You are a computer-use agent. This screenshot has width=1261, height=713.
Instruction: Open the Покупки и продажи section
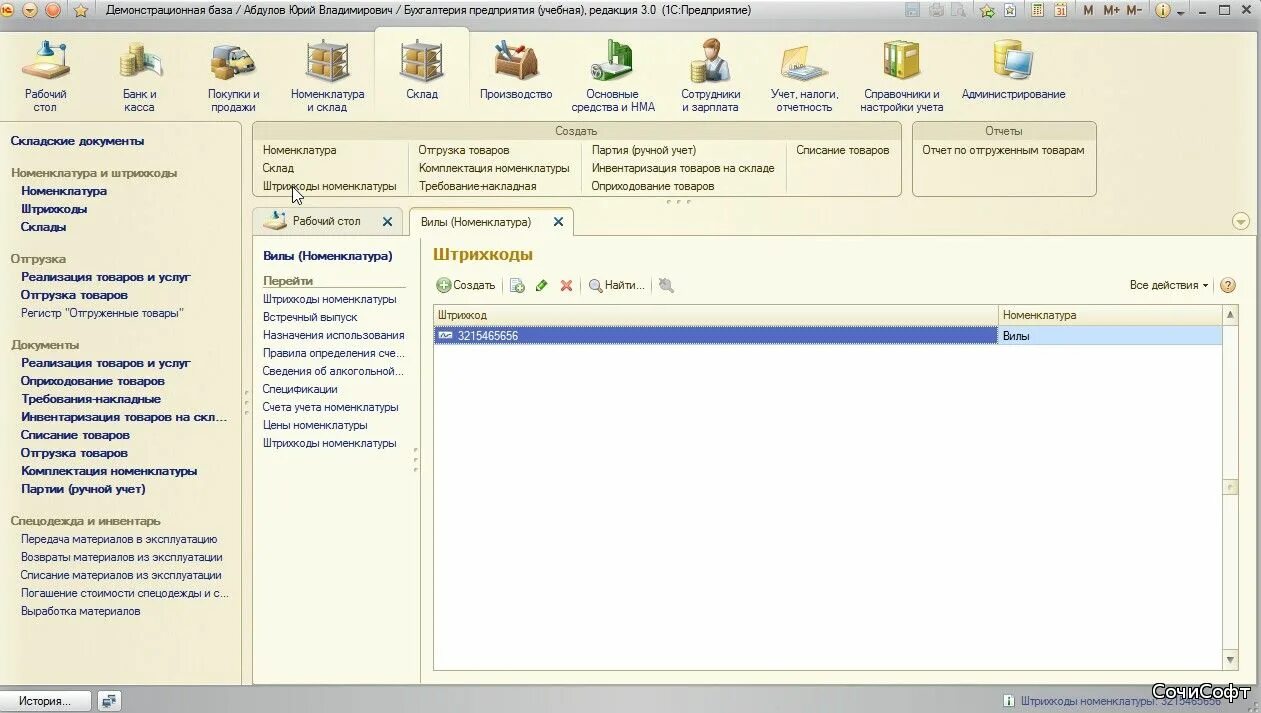point(233,76)
